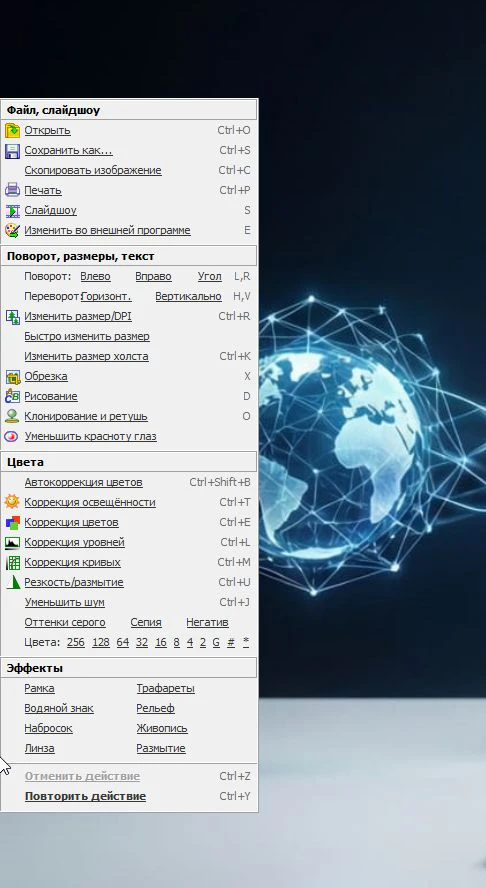
Task: Apply Размытие effect
Action: tap(161, 749)
